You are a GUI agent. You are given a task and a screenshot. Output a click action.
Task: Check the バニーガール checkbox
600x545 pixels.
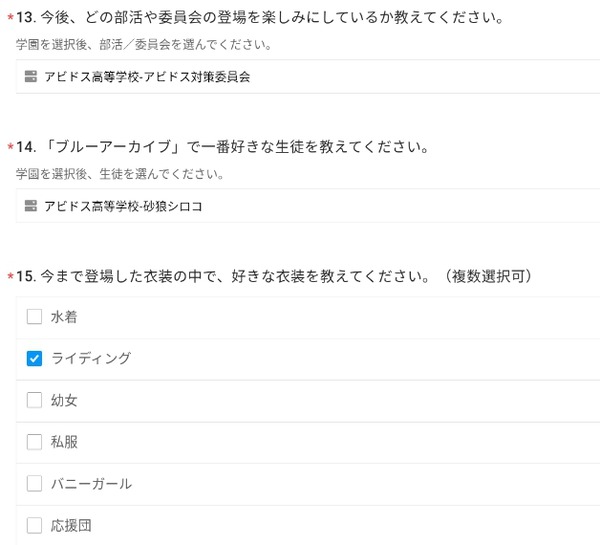coord(34,483)
